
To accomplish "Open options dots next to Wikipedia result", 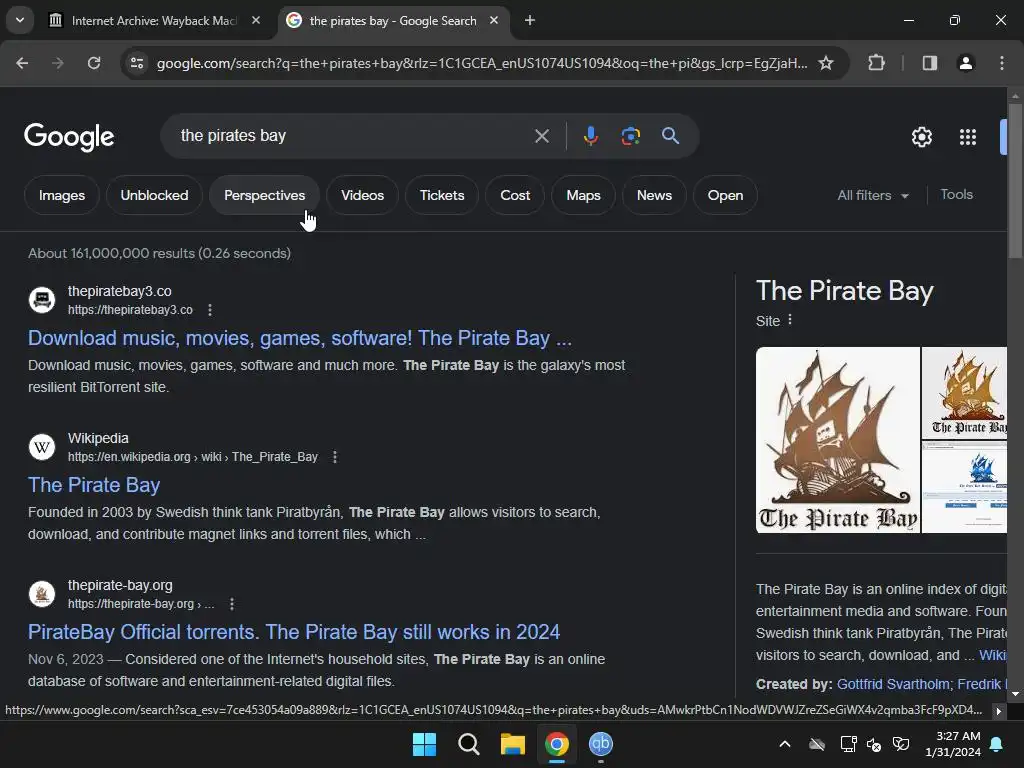I will pyautogui.click(x=335, y=456).
